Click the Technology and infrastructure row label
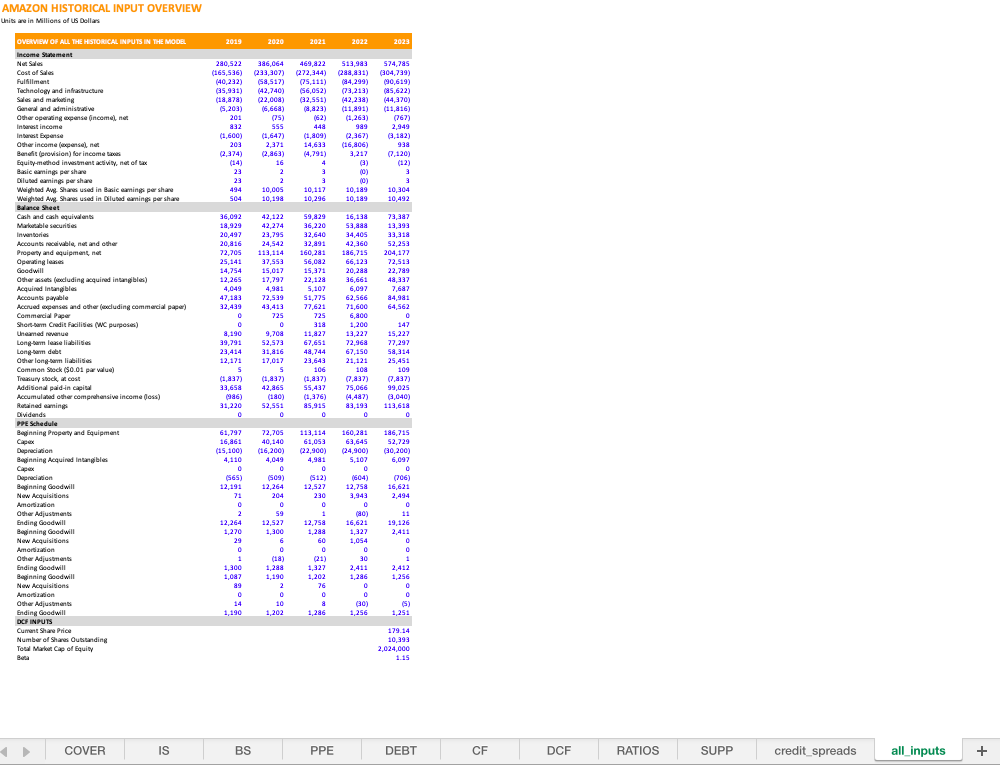This screenshot has width=1000, height=765. click(x=60, y=91)
